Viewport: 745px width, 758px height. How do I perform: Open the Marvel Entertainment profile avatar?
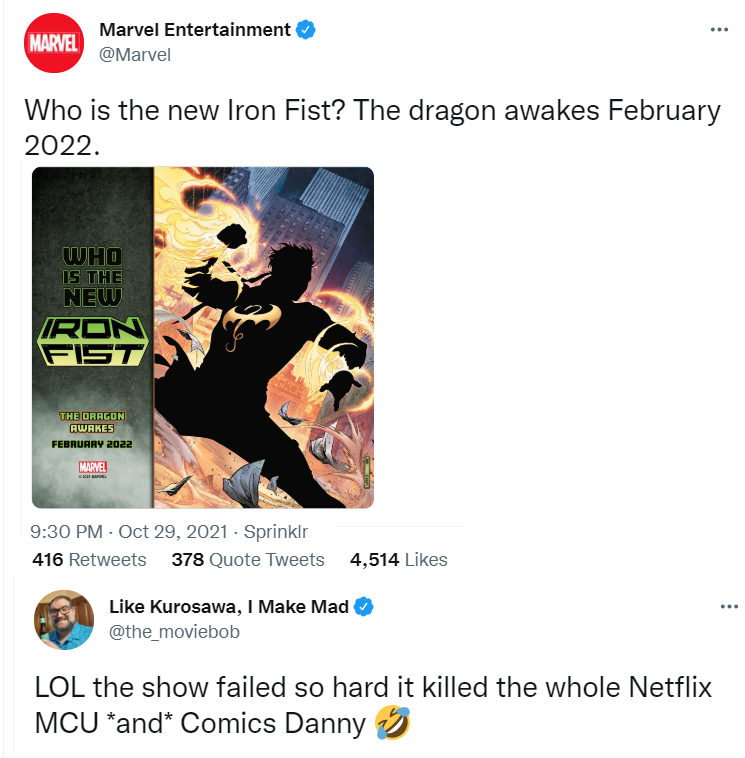(54, 43)
